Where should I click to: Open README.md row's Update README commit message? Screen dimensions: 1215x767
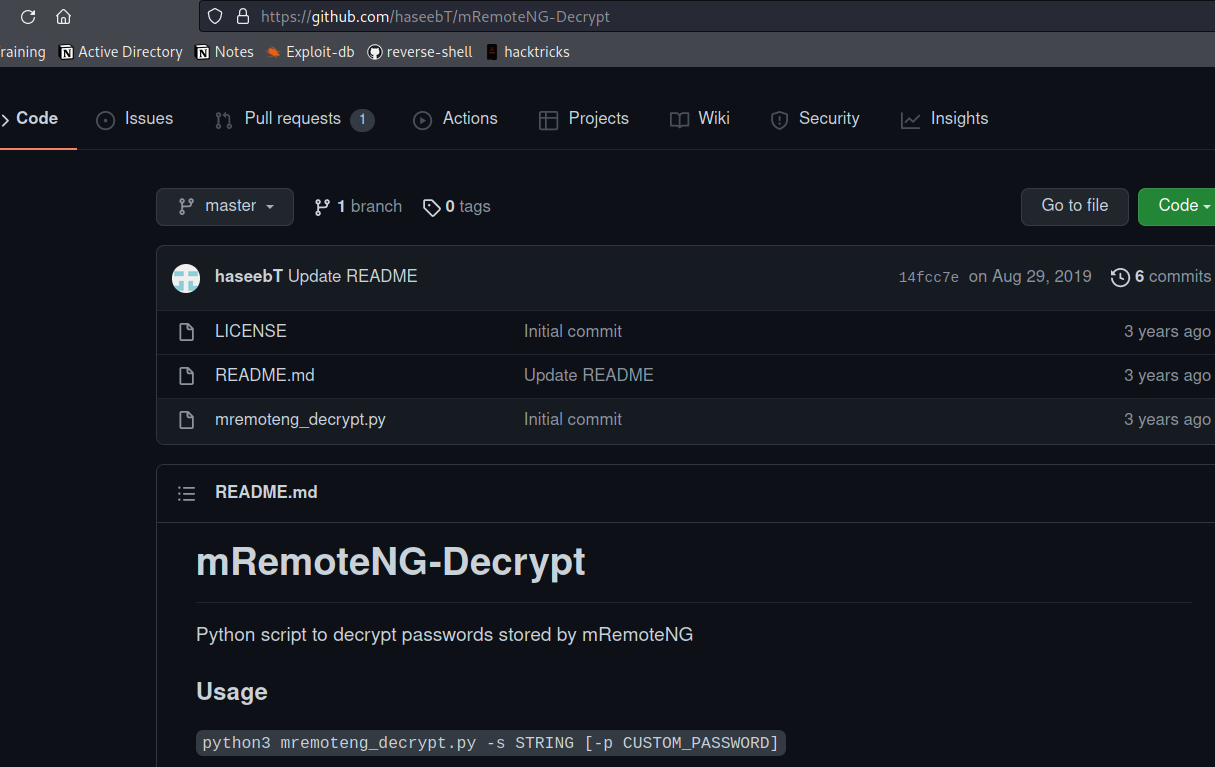589,376
